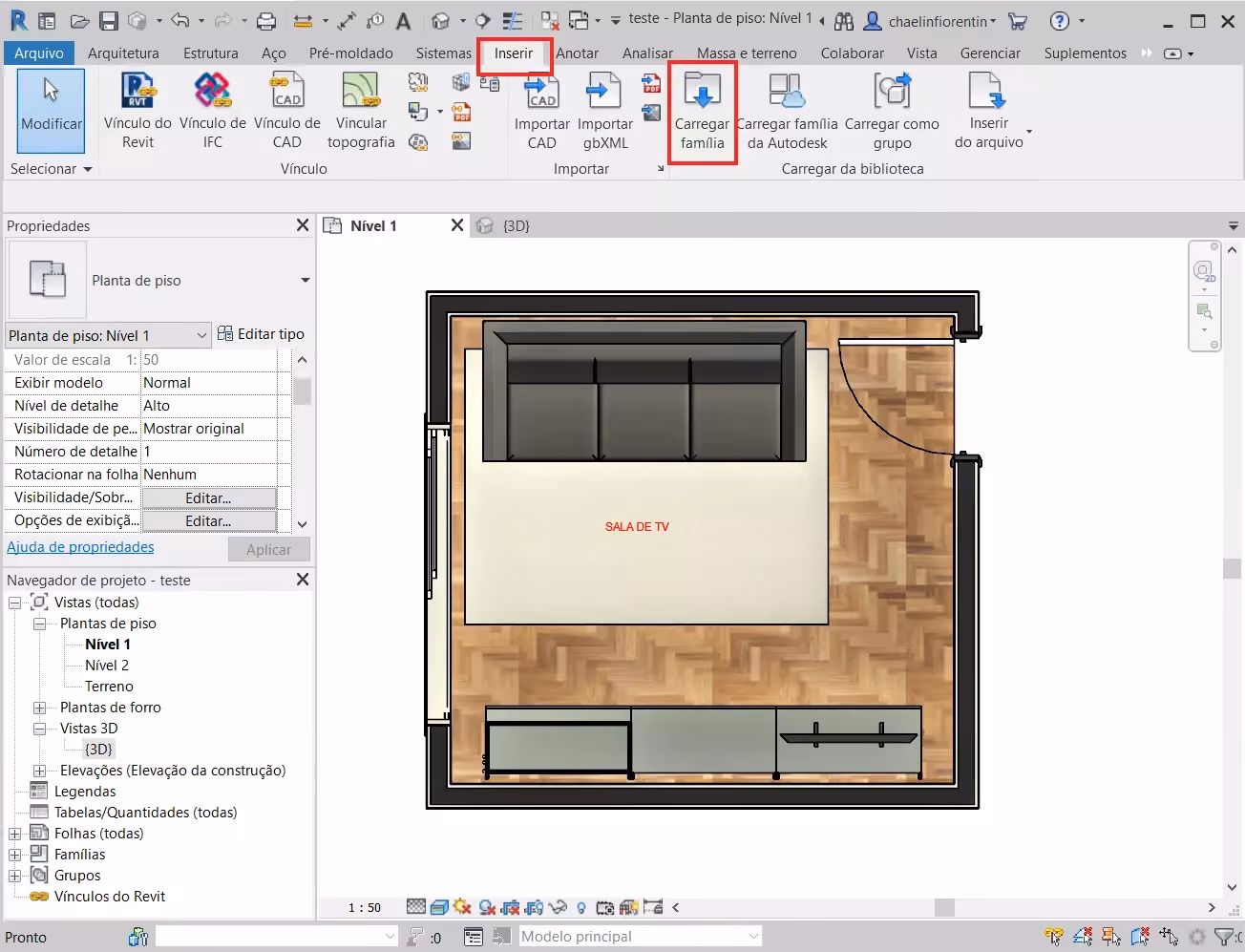Toggle shadows in view control bar
1245x952 pixels.
point(487,907)
